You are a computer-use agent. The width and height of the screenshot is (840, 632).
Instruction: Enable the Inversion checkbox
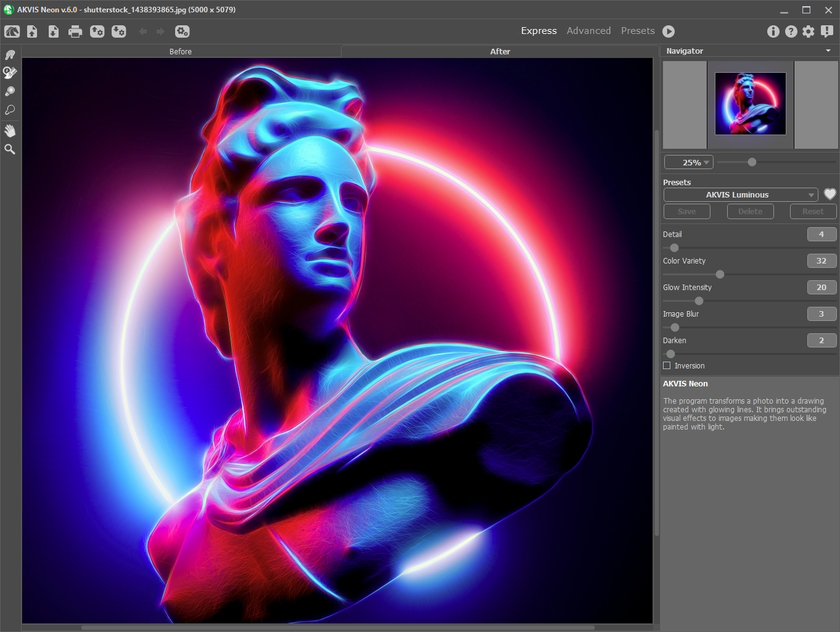667,366
